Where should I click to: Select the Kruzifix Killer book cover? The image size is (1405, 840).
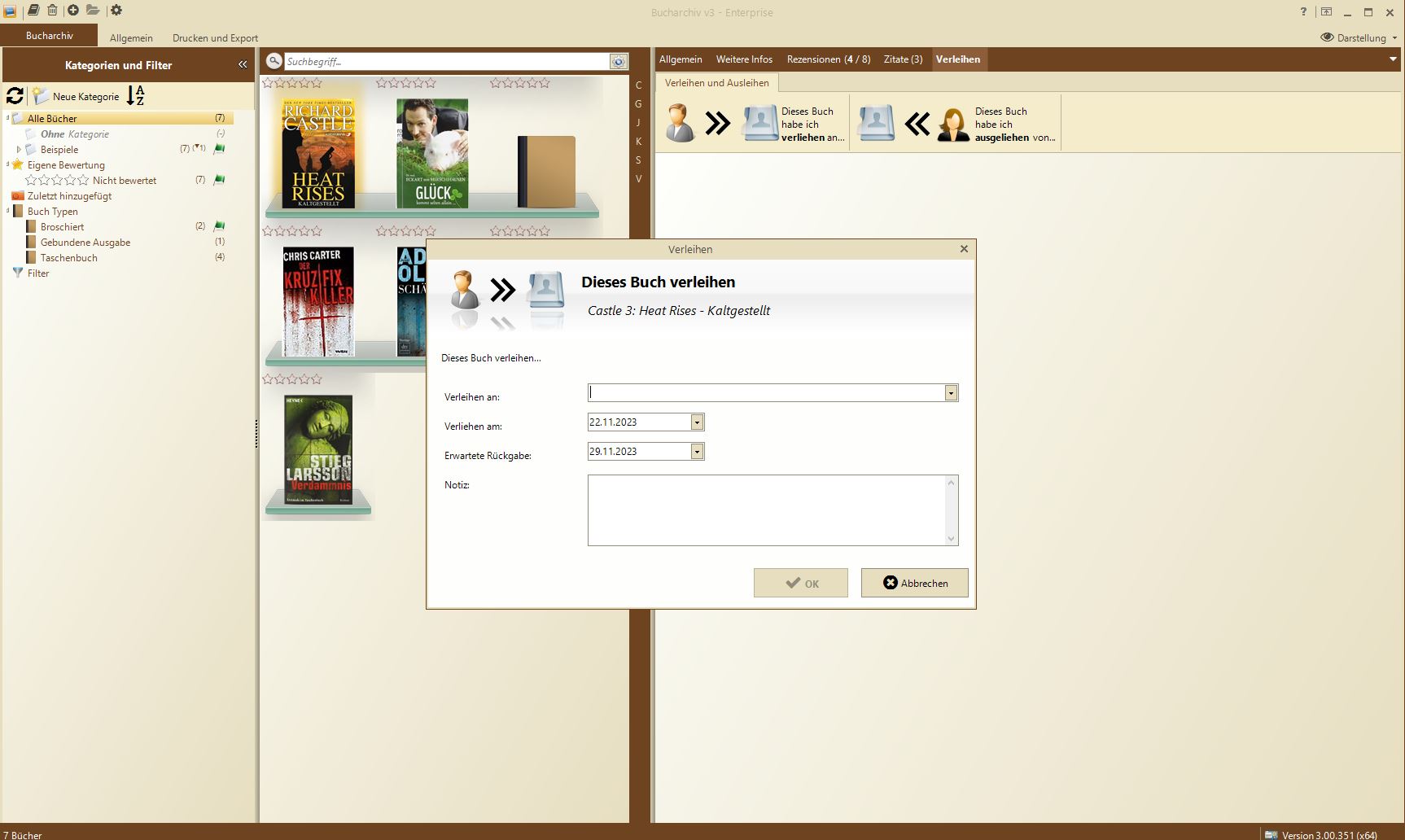click(318, 302)
